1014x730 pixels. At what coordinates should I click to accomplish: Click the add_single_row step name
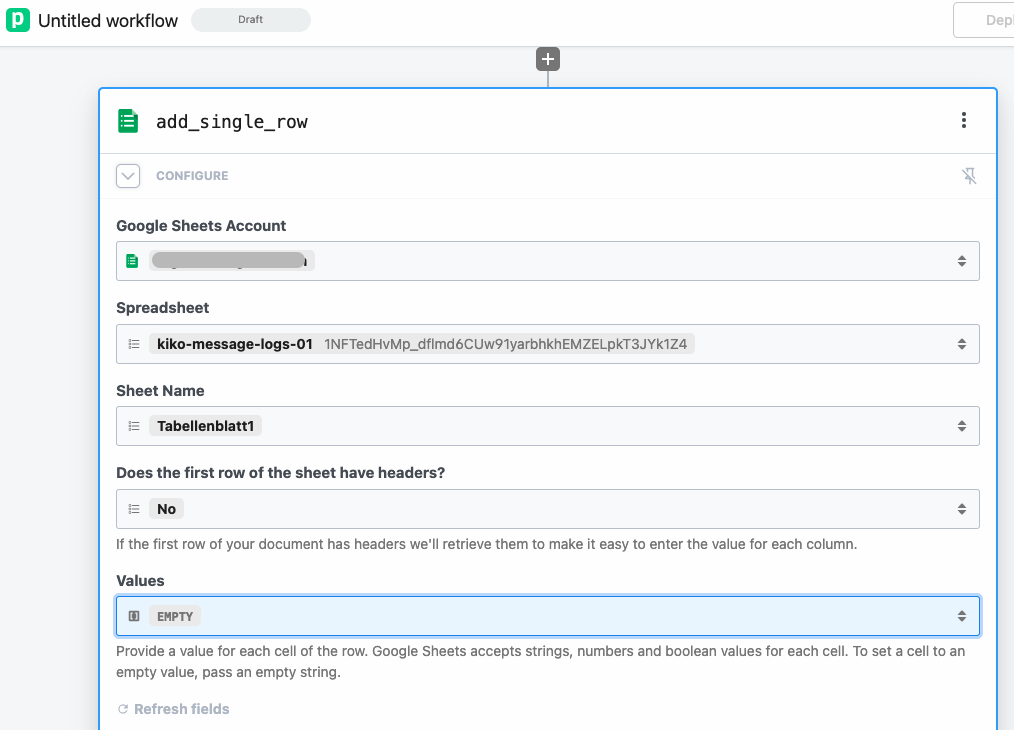click(232, 122)
